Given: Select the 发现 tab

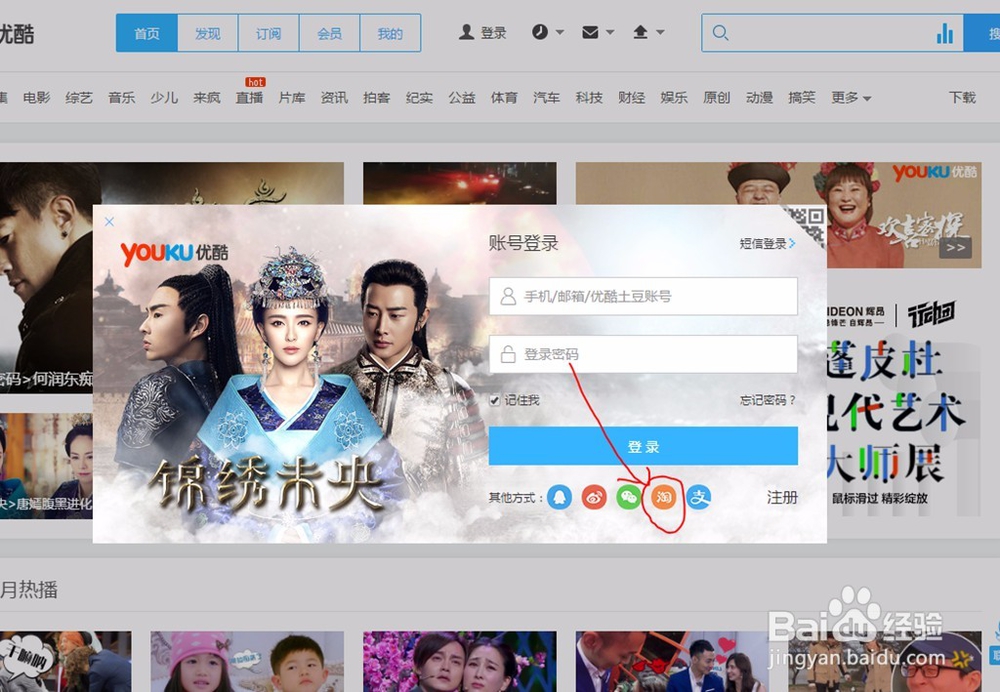Looking at the screenshot, I should tap(208, 33).
